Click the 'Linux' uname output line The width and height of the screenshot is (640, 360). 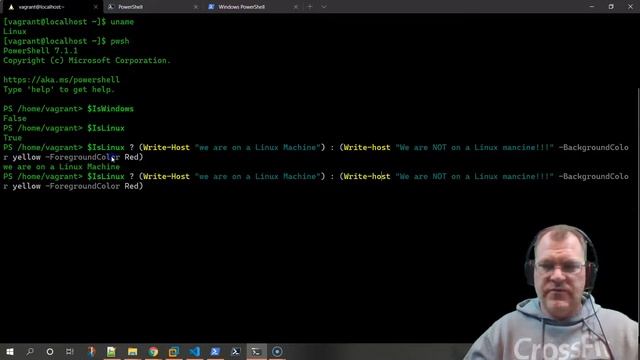(x=15, y=31)
